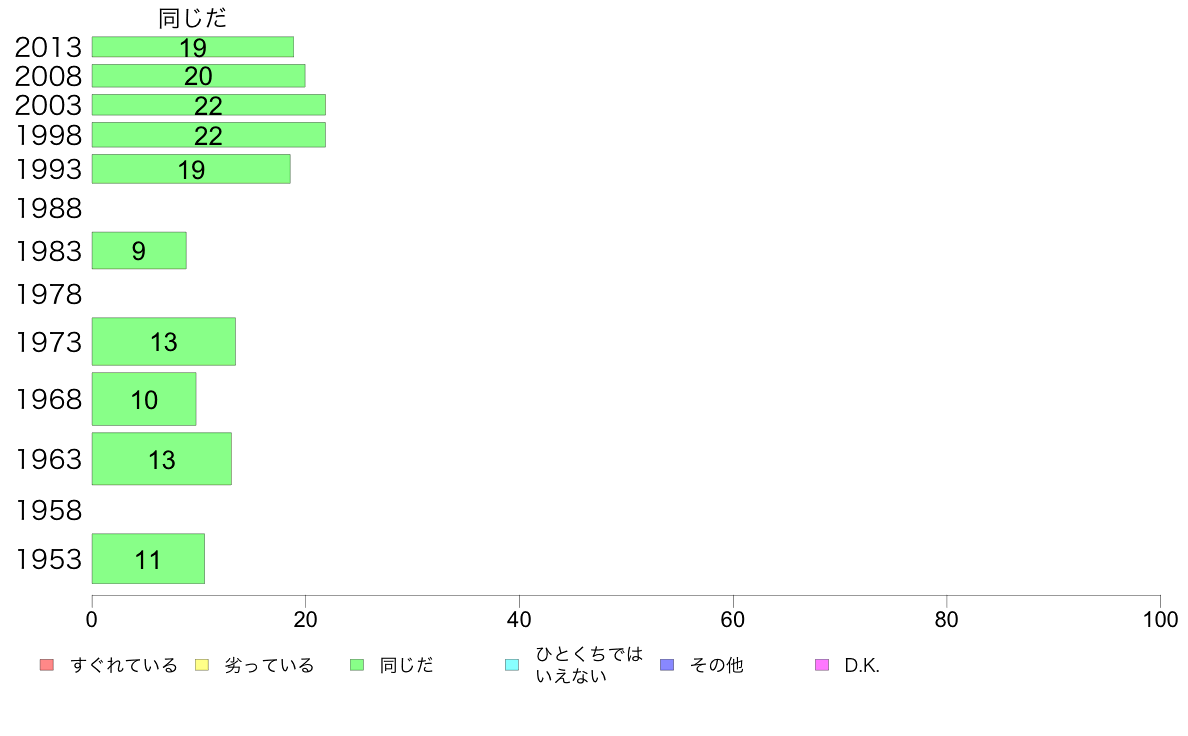1188x736 pixels.
Task: Select the 1968 bar showing 10
Action: pos(144,399)
